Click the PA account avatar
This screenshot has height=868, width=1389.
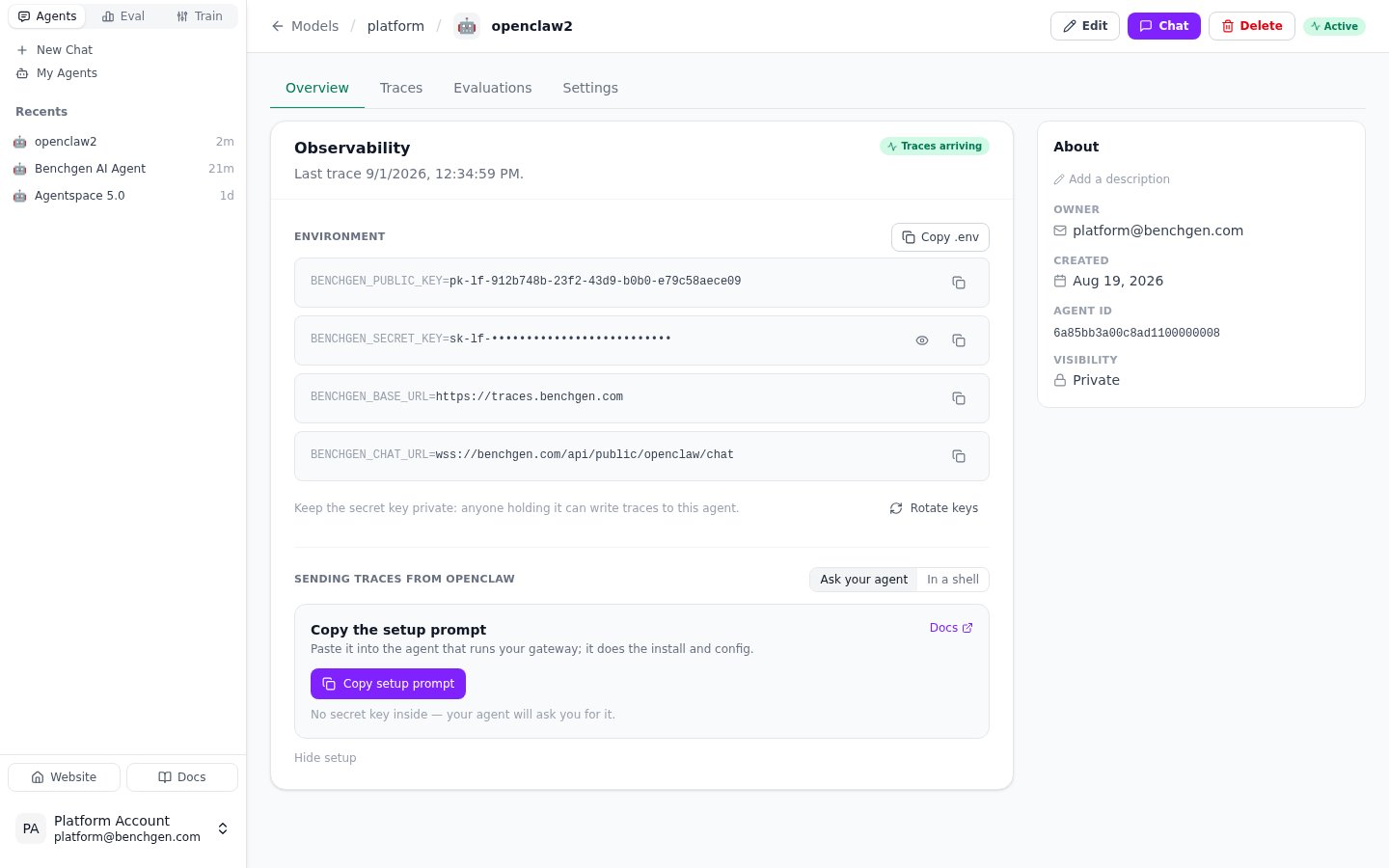coord(31,828)
